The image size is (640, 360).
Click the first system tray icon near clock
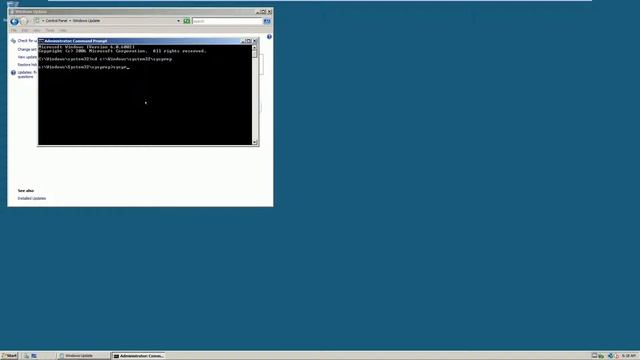594,356
